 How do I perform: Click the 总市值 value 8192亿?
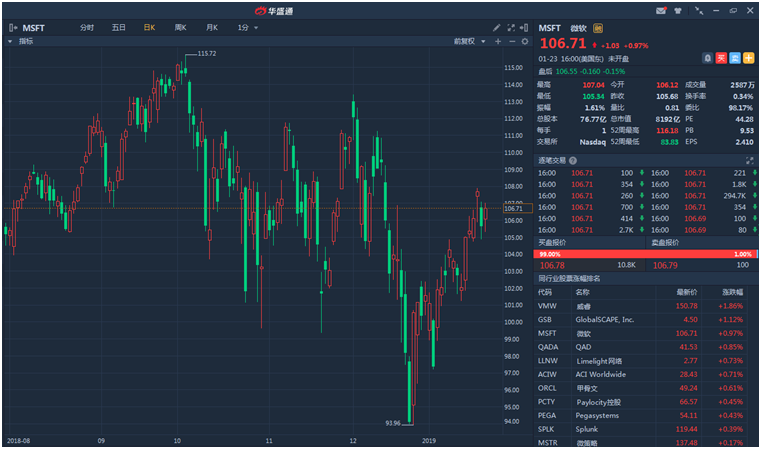[667, 119]
